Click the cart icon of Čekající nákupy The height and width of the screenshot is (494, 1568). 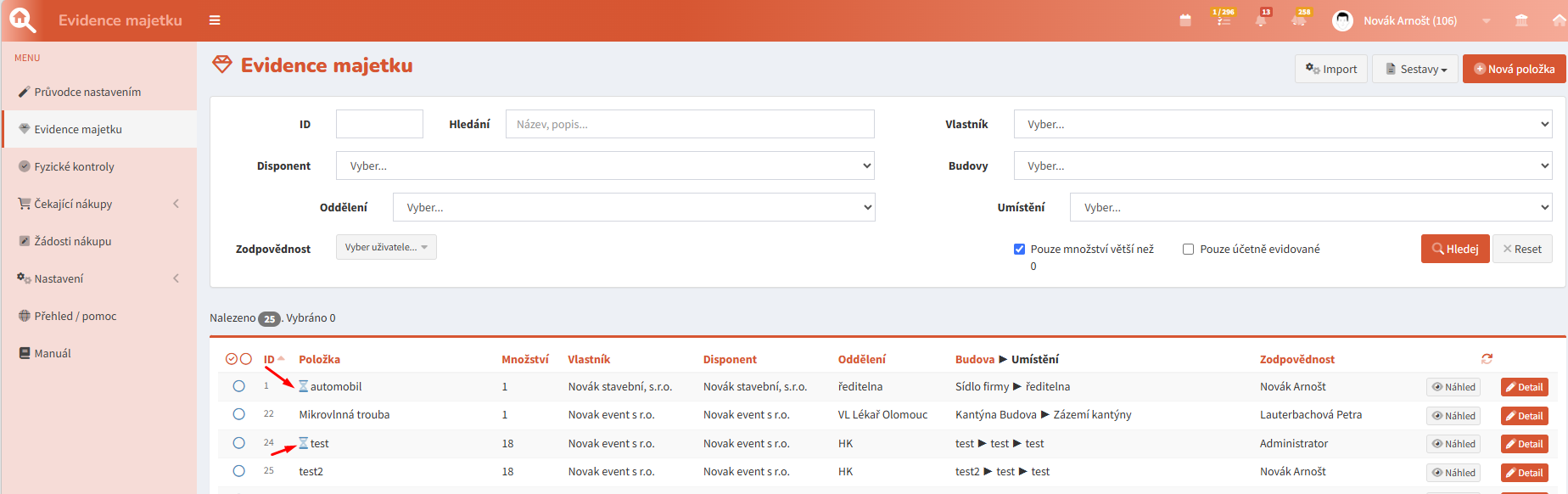(25, 204)
